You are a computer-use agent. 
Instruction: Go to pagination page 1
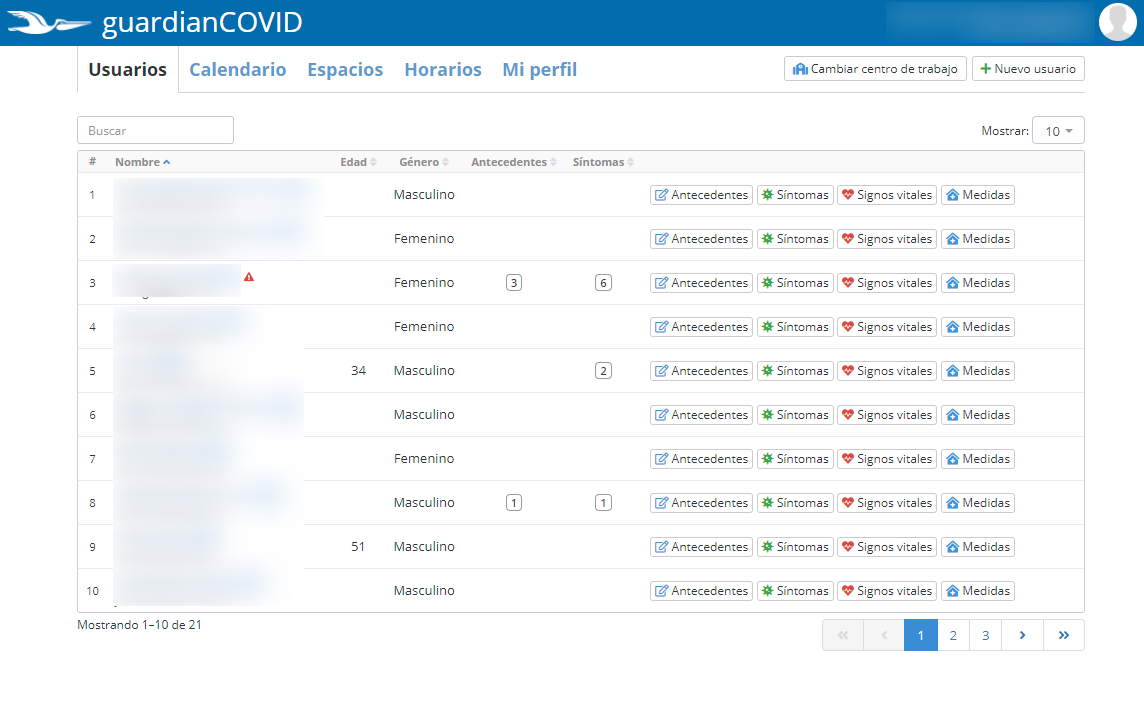tap(921, 635)
